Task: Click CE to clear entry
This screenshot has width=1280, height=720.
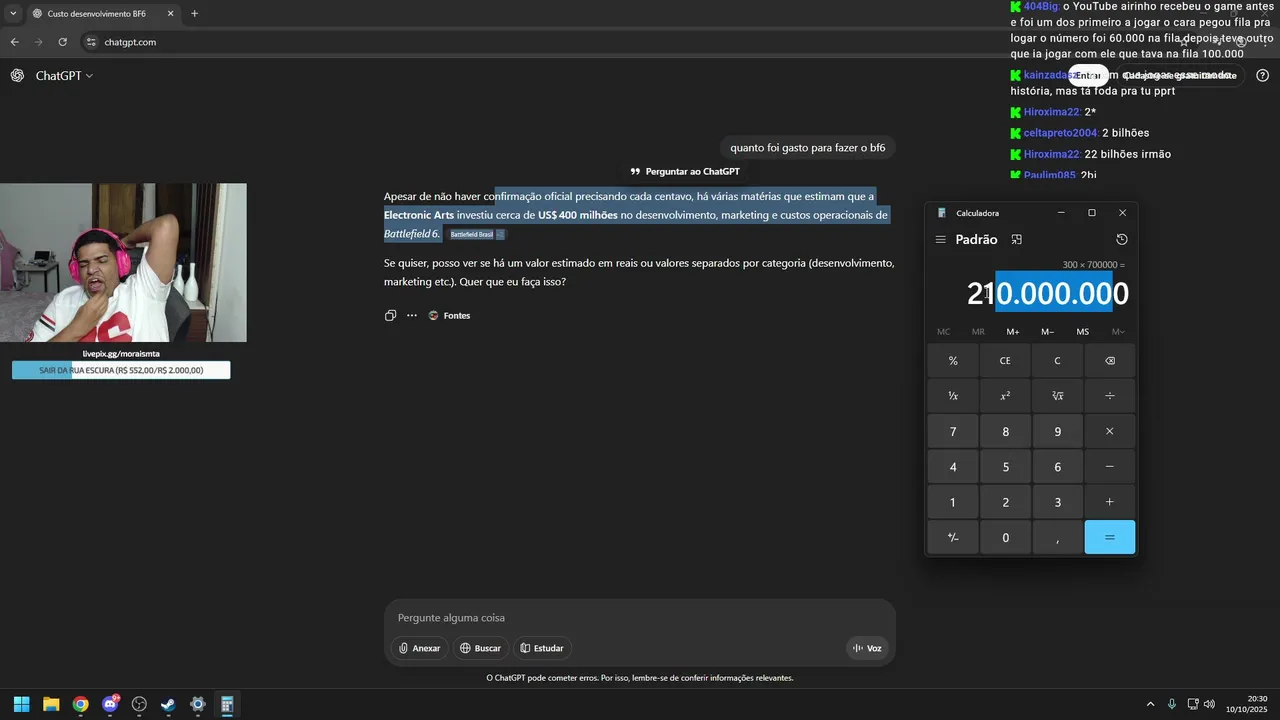Action: click(x=1005, y=361)
